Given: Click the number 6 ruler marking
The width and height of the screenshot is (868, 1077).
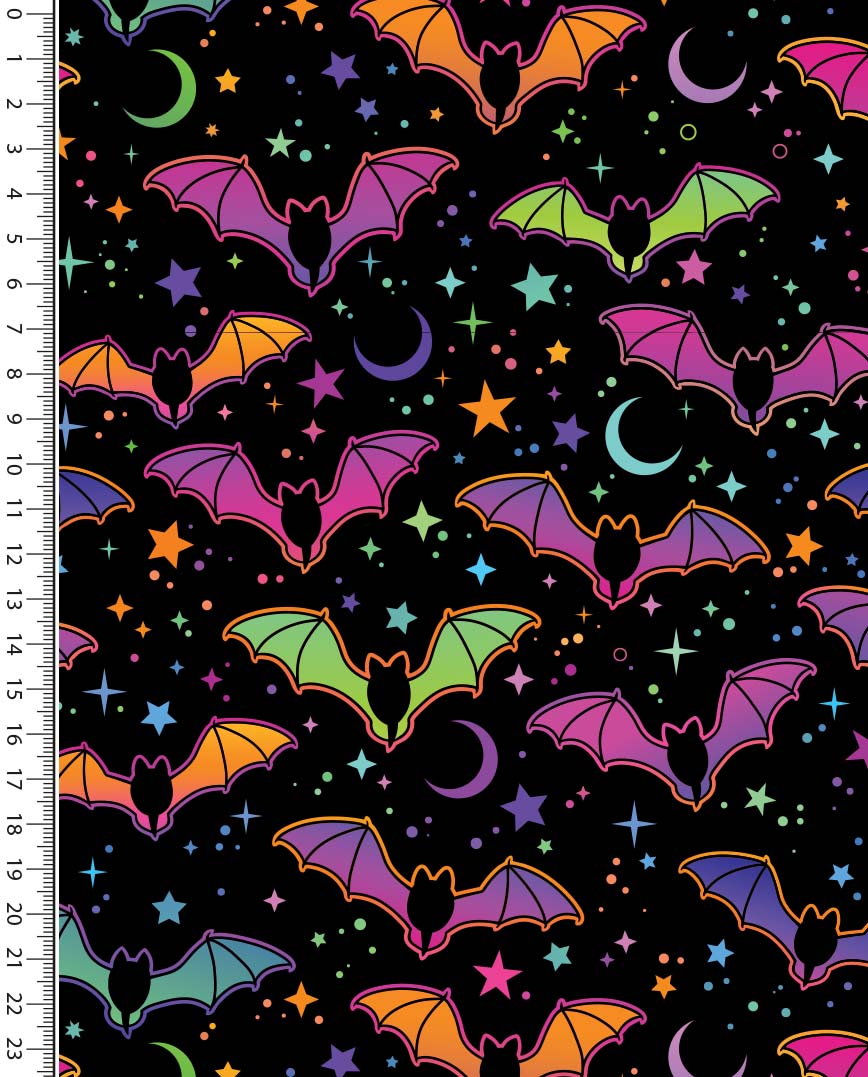Looking at the screenshot, I should point(16,284).
